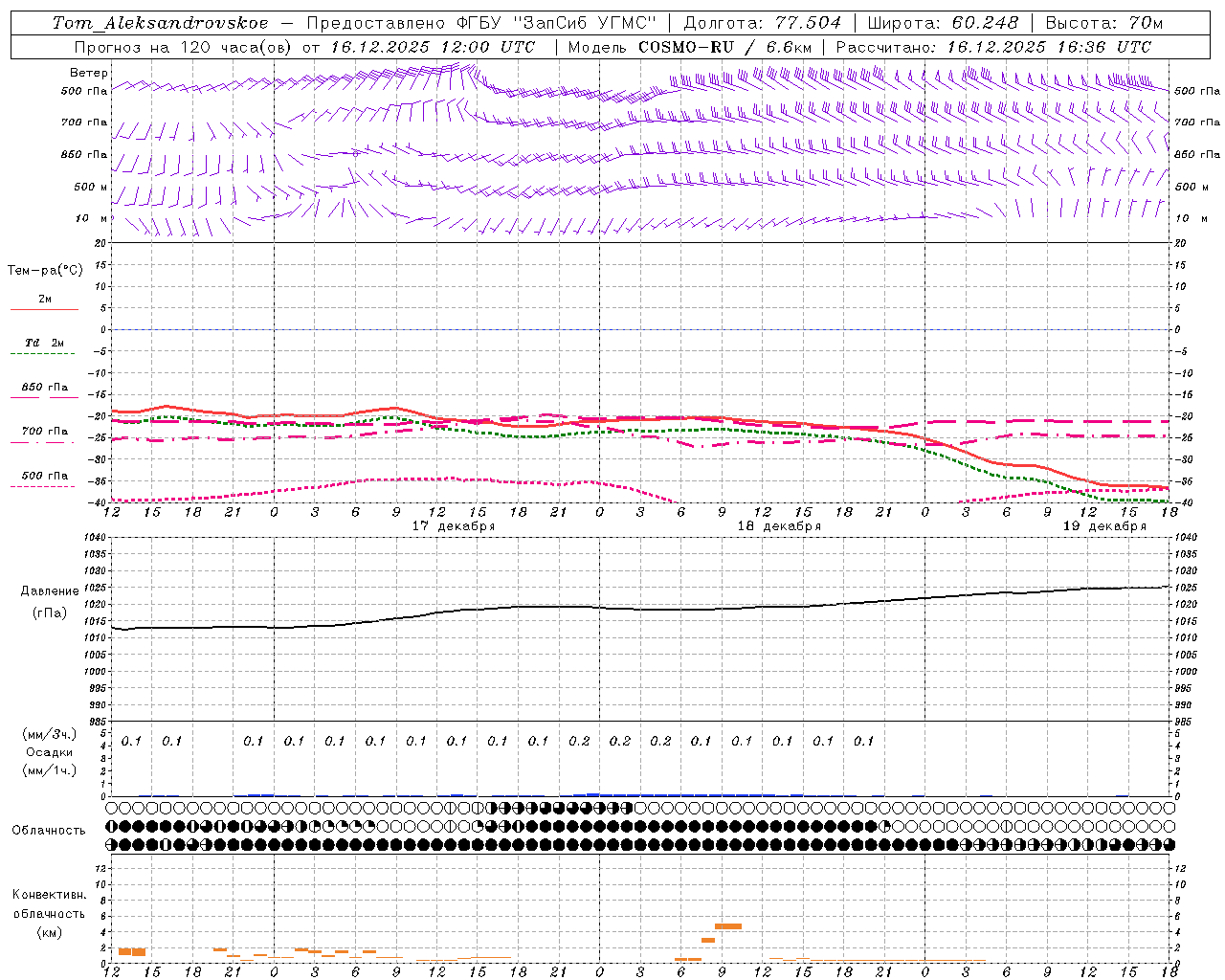Click the (мм/3ч.) precipitation unit label

tap(50, 734)
